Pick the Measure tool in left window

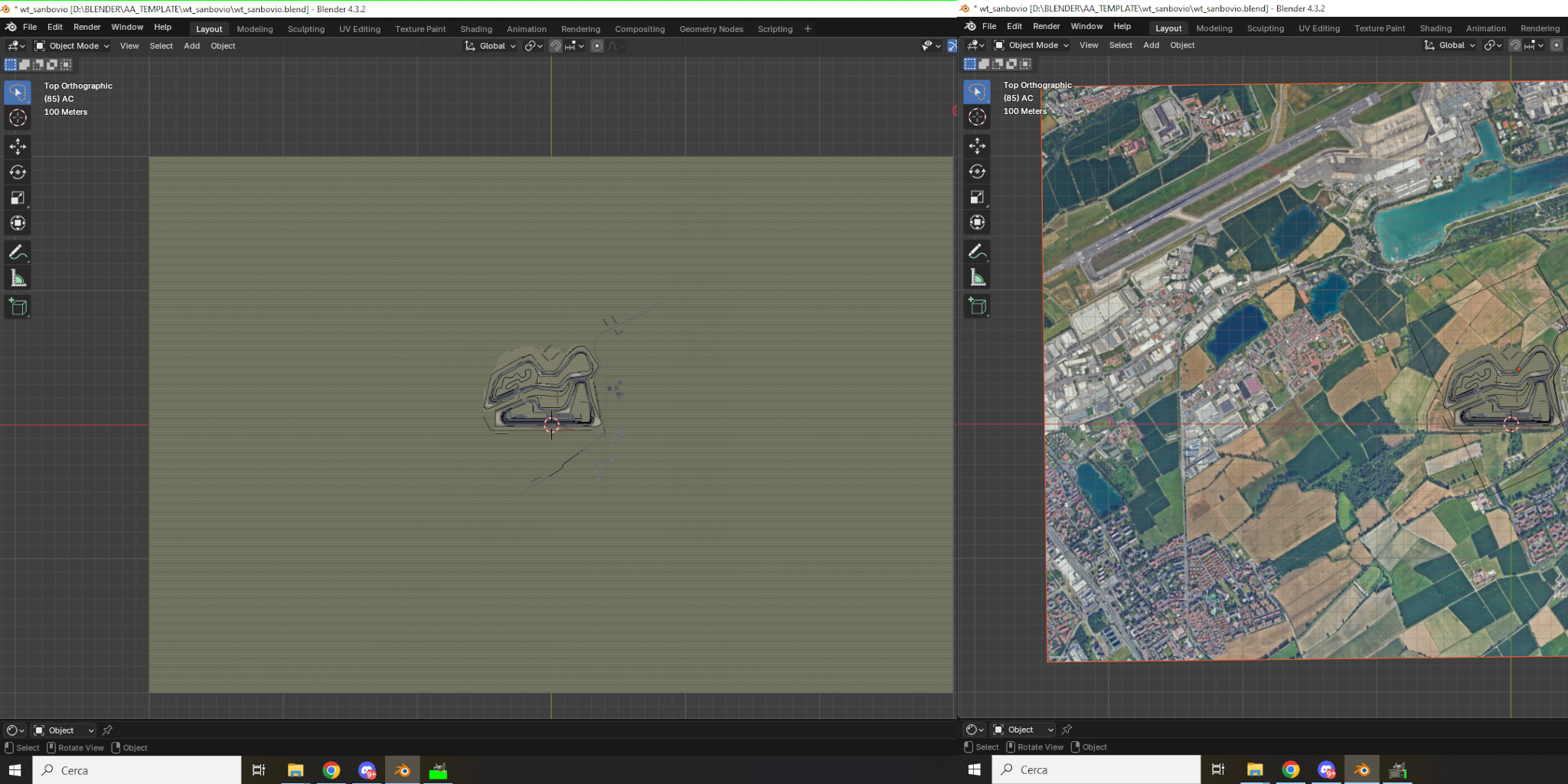18,278
